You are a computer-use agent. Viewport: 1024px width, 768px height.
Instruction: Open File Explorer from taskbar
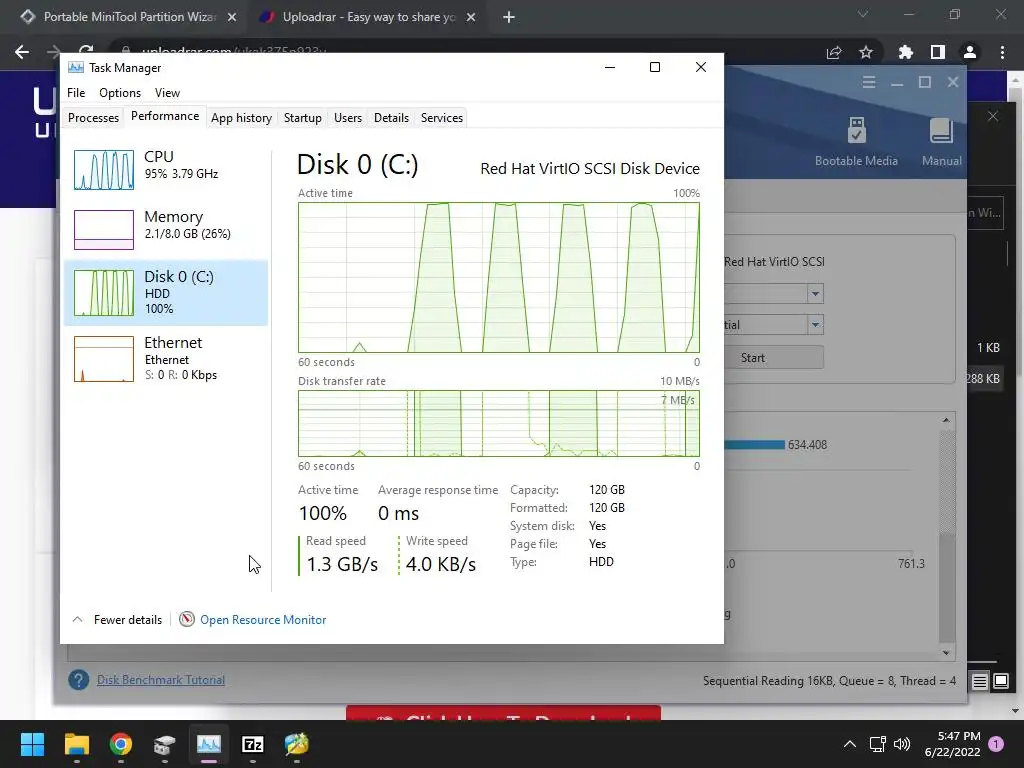76,744
